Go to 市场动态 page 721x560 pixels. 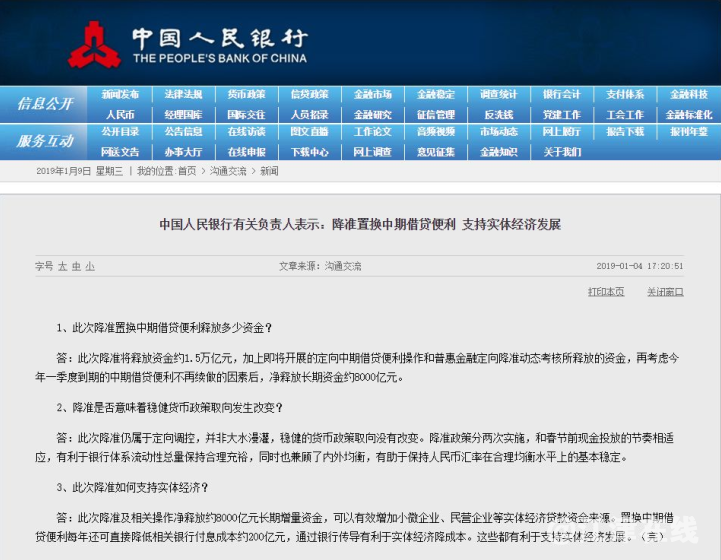(x=499, y=131)
